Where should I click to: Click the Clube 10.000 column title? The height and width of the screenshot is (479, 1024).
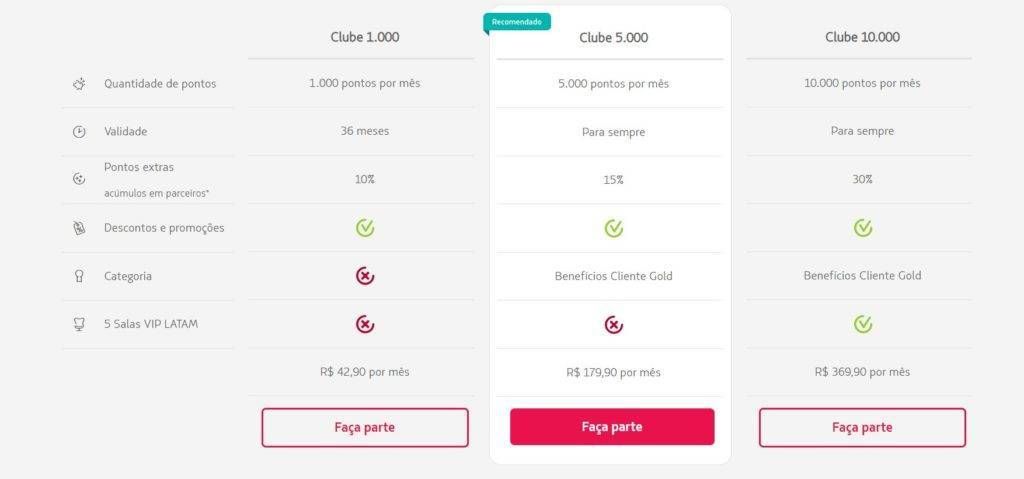point(862,37)
